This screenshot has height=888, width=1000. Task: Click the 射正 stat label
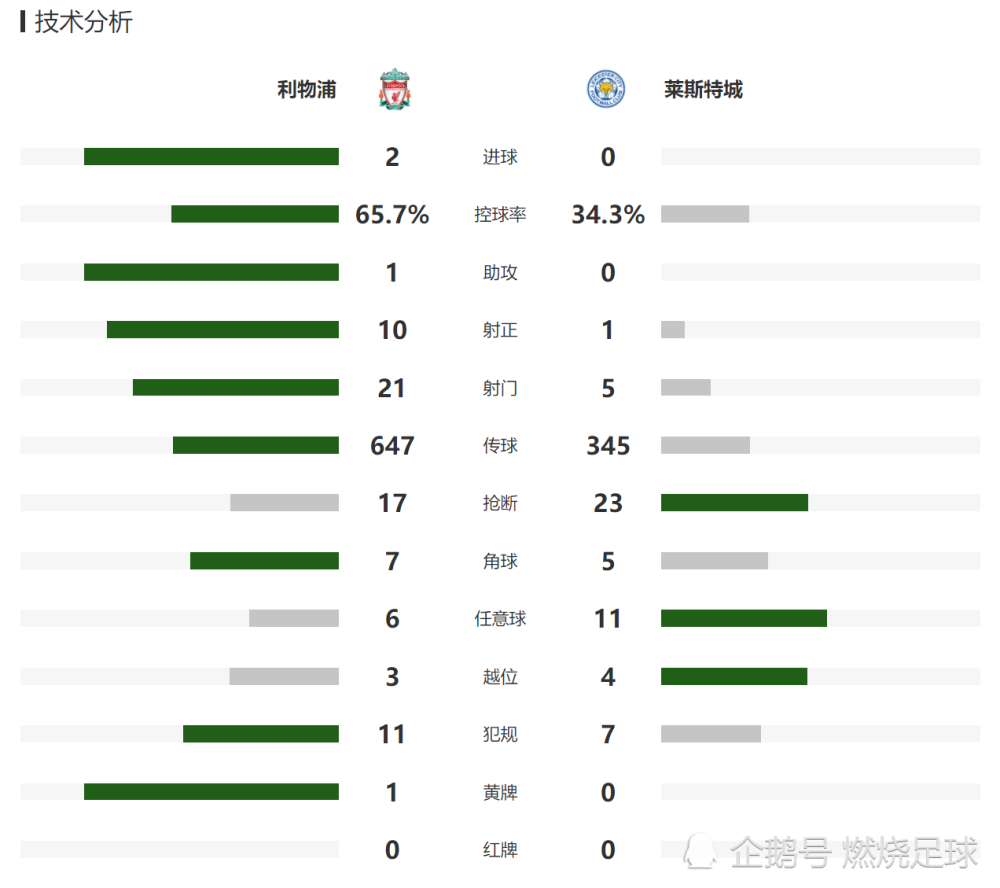501,330
